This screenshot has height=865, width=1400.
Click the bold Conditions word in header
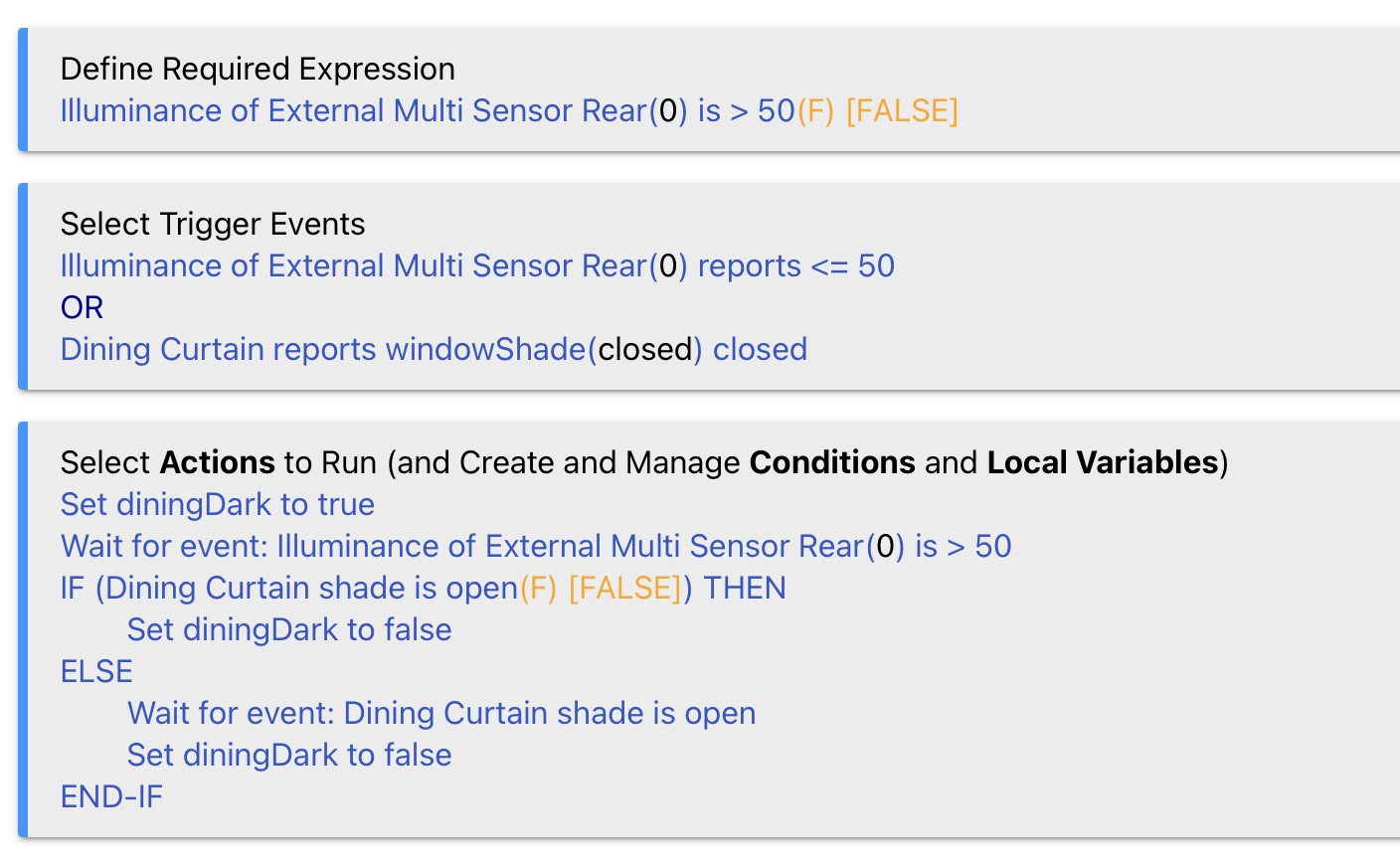click(x=832, y=462)
